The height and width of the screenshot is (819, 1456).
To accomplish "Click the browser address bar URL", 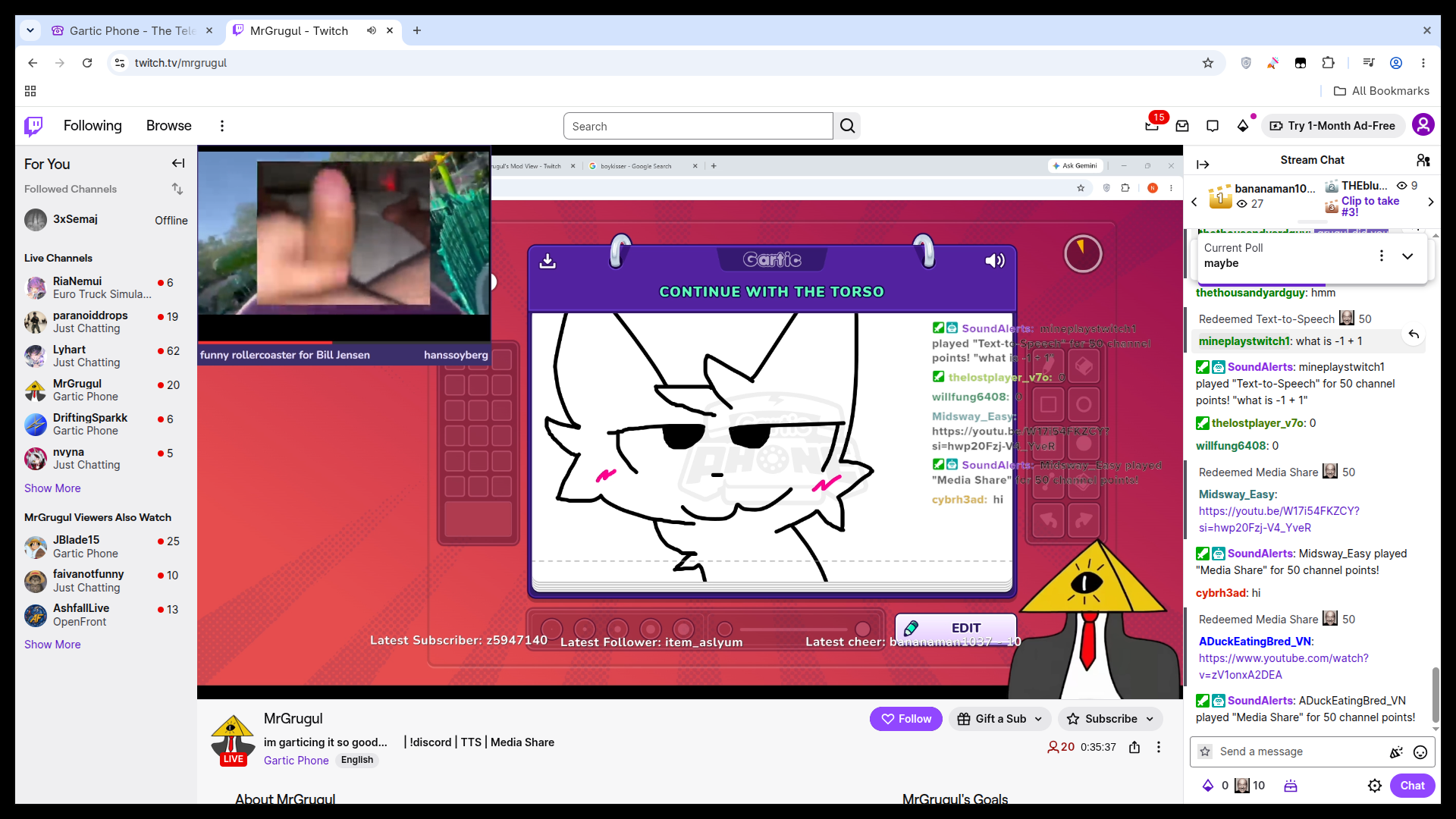I will [x=180, y=63].
